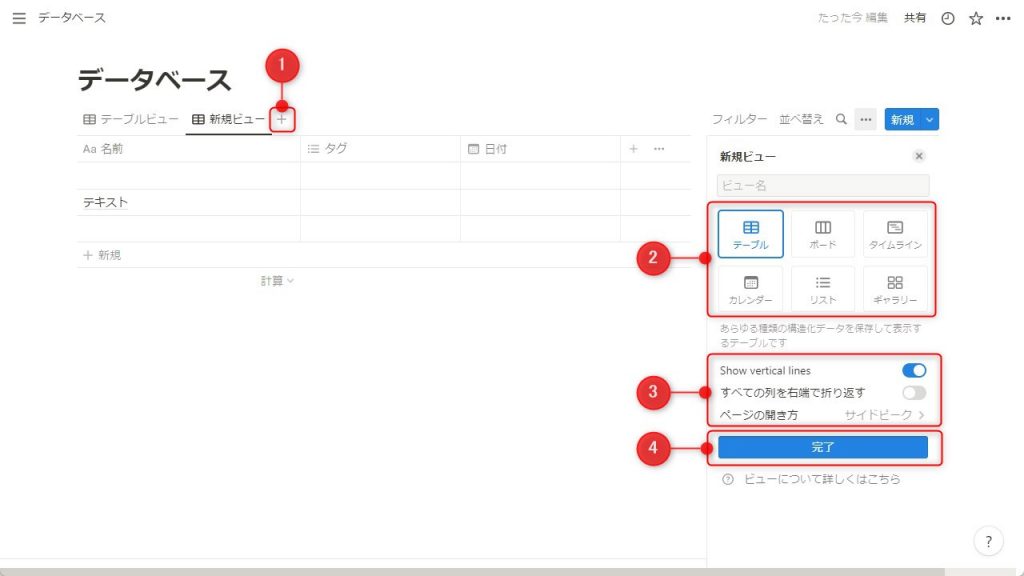Image resolution: width=1024 pixels, height=576 pixels.
Task: Click the 完了 button
Action: coord(823,447)
